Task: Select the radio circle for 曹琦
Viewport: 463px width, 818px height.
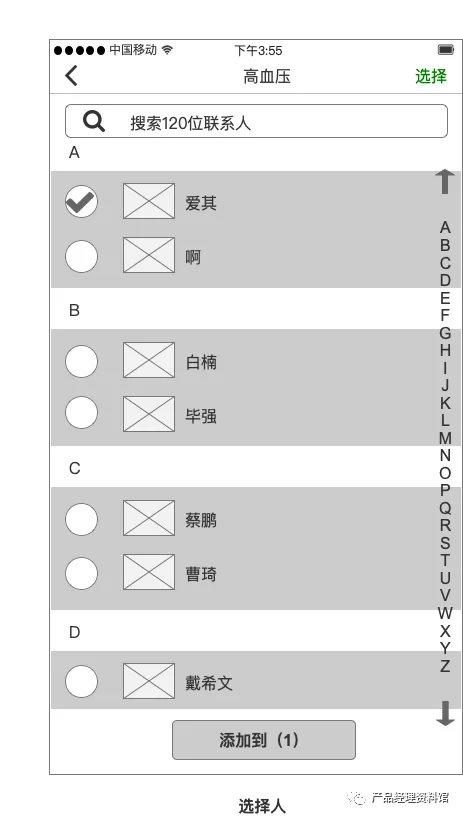Action: (81, 573)
